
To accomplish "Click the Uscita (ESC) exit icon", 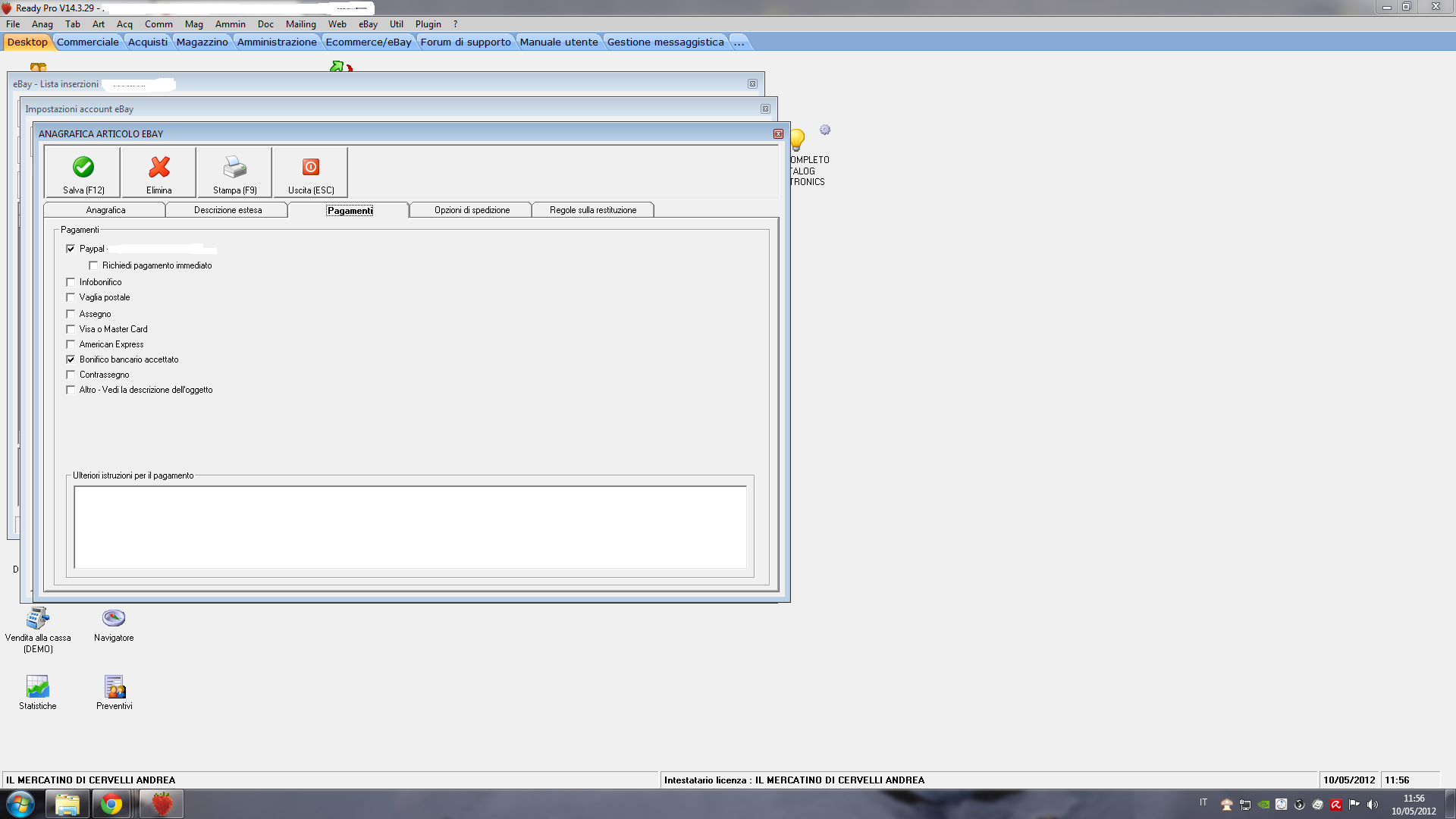I will click(x=311, y=167).
